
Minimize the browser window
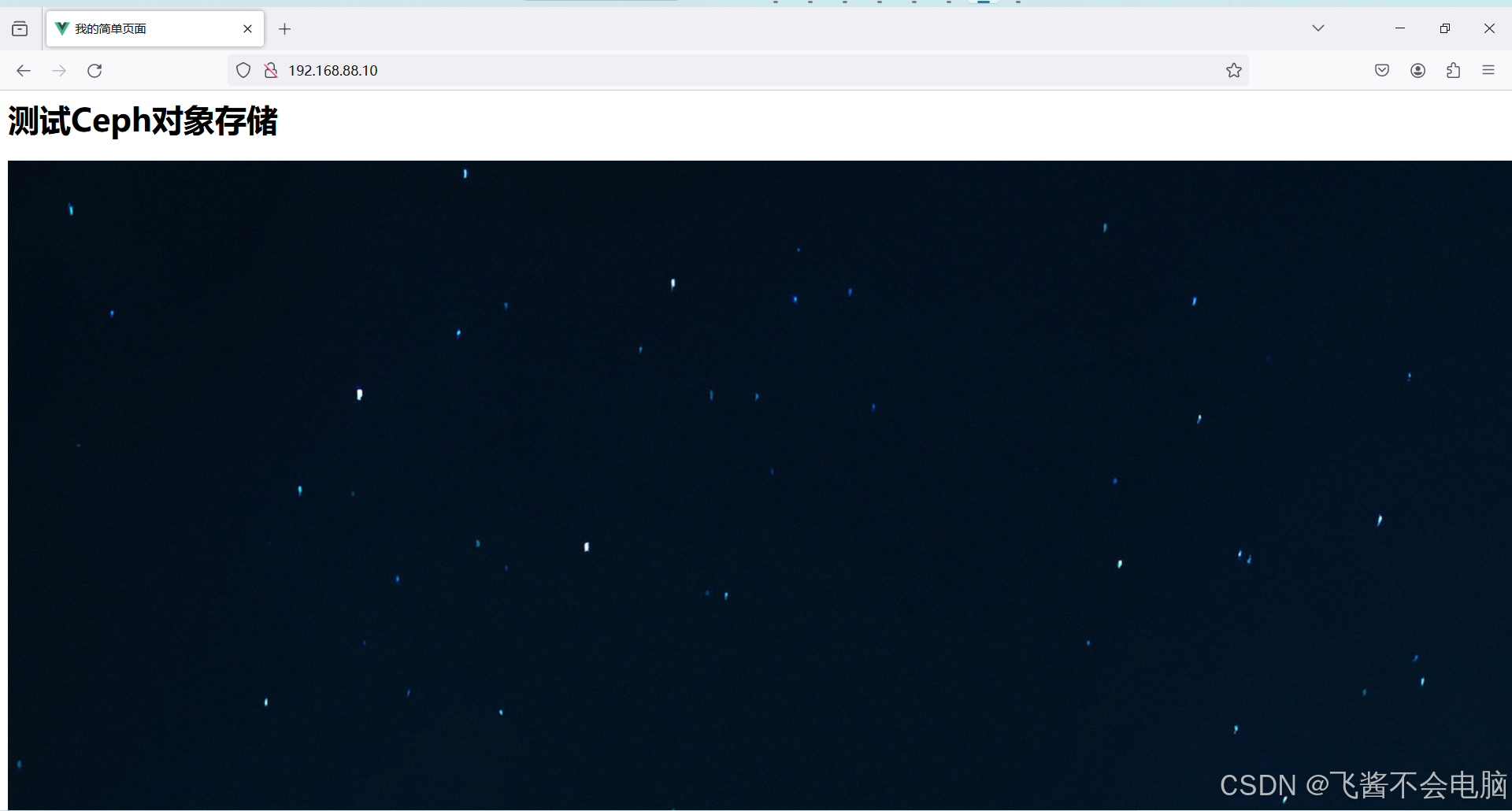coord(1399,28)
